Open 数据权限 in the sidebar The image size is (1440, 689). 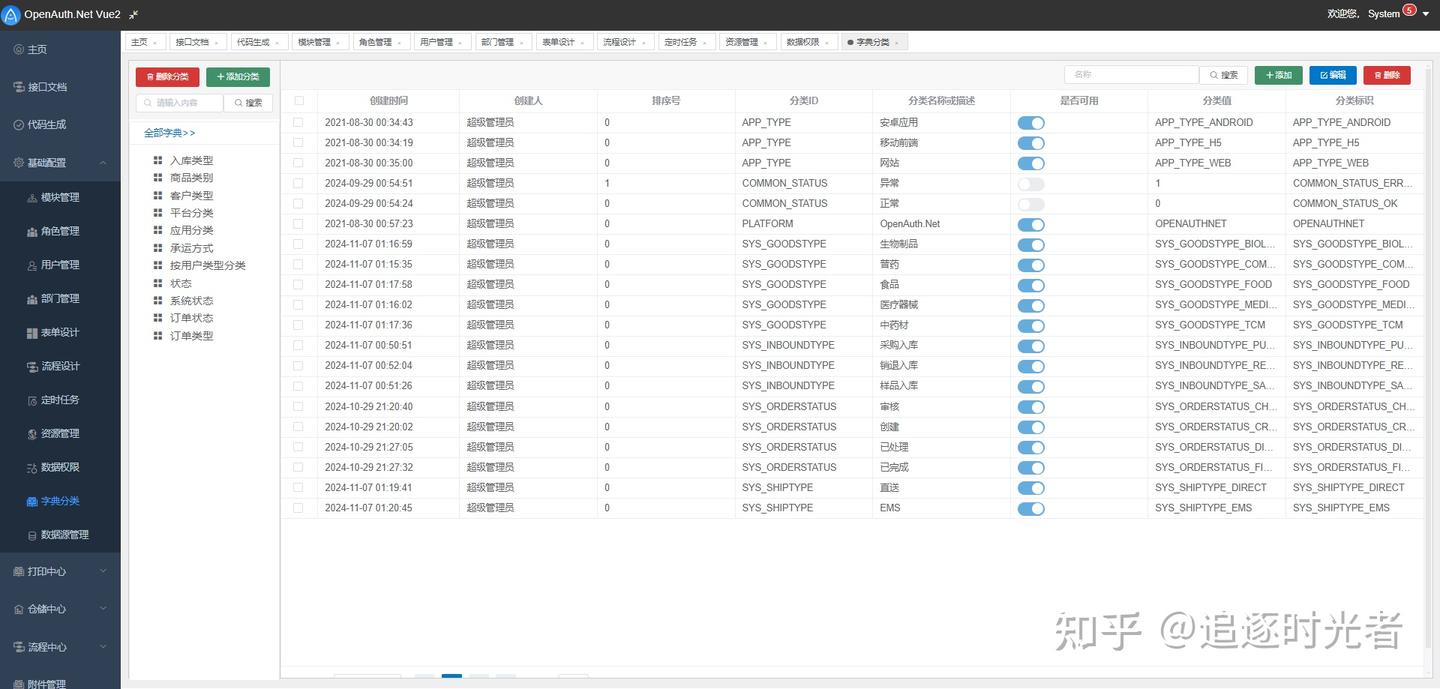tap(60, 467)
